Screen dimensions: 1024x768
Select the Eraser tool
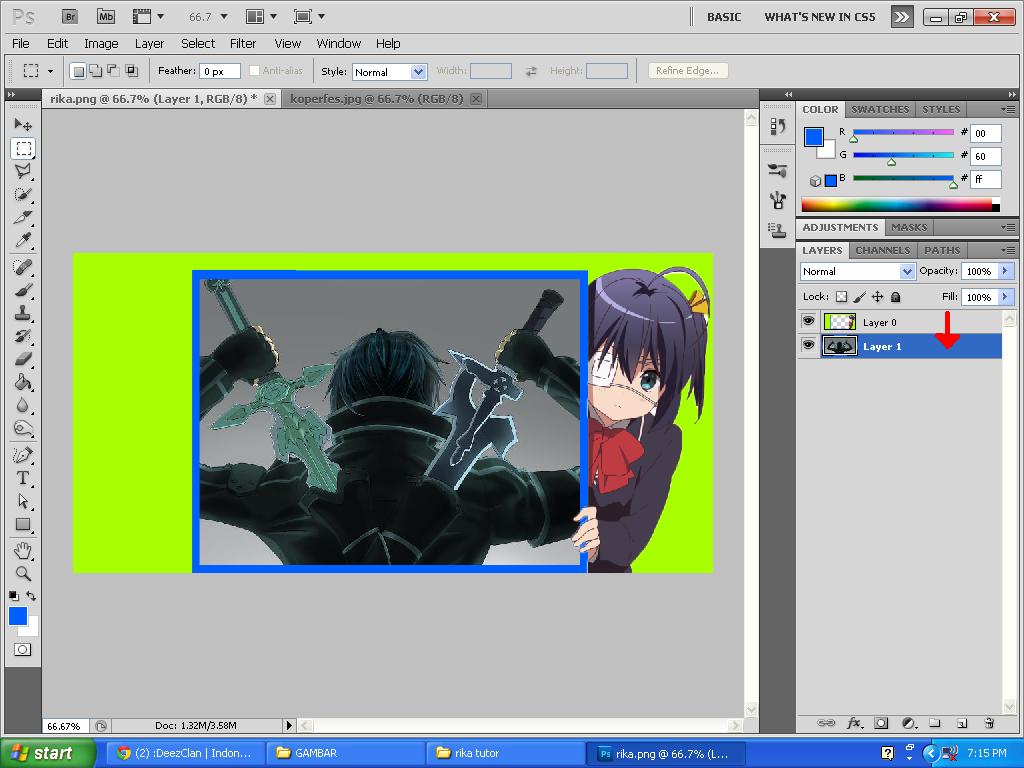[23, 359]
